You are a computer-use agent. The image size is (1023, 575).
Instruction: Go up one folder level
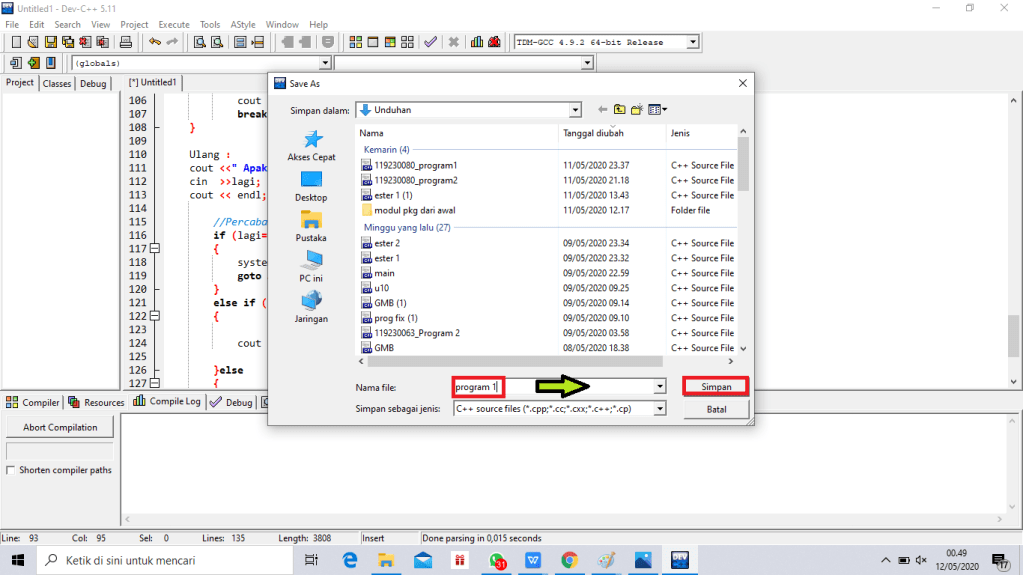click(620, 110)
